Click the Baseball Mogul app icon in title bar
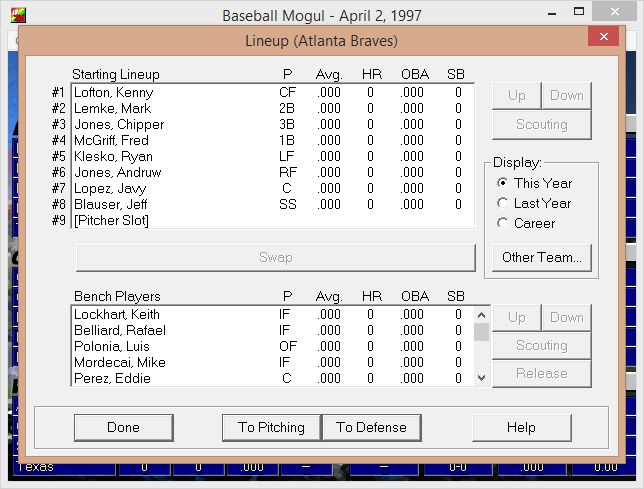Viewport: 644px width, 489px height. [x=18, y=15]
